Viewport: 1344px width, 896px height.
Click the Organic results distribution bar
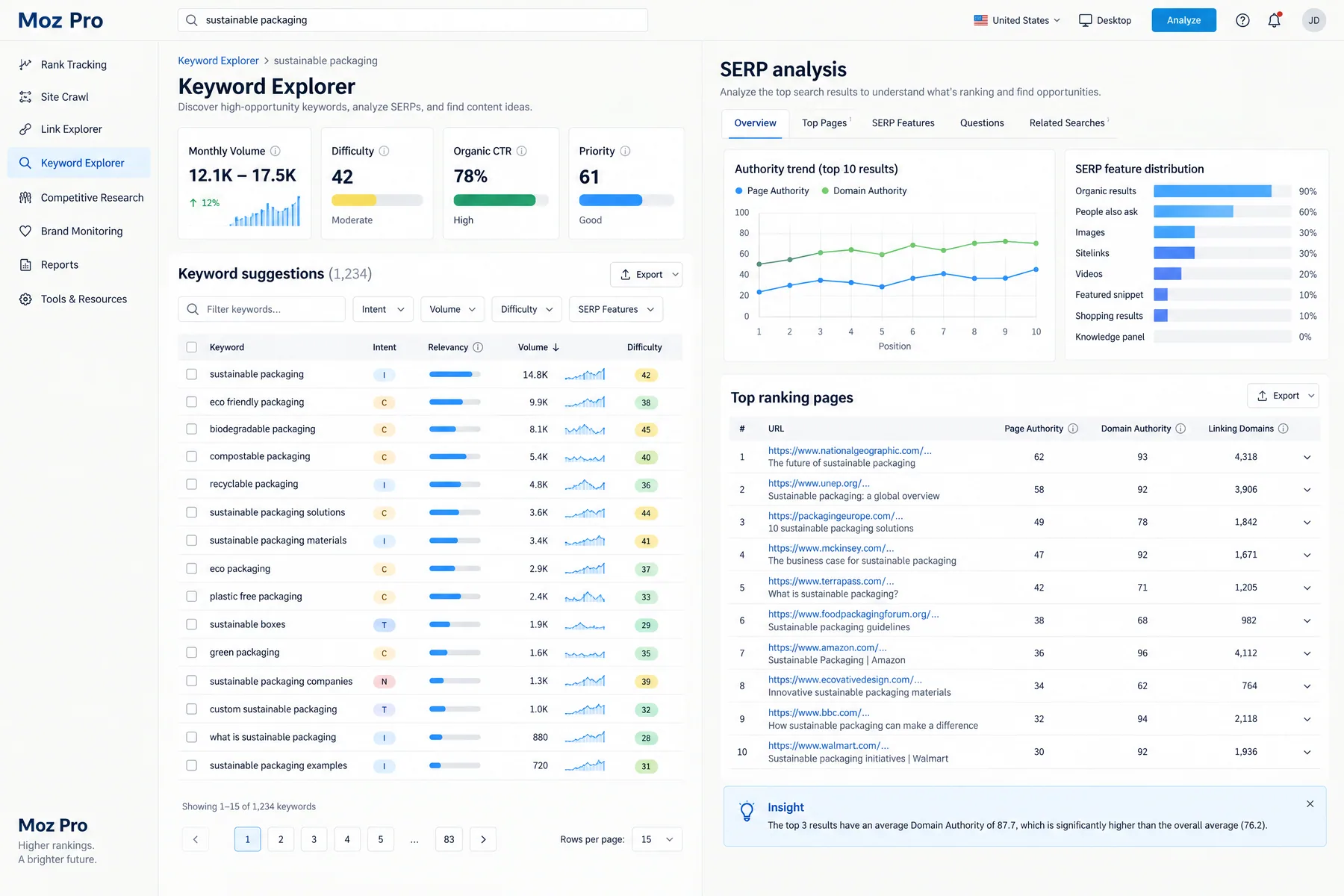tap(1212, 191)
